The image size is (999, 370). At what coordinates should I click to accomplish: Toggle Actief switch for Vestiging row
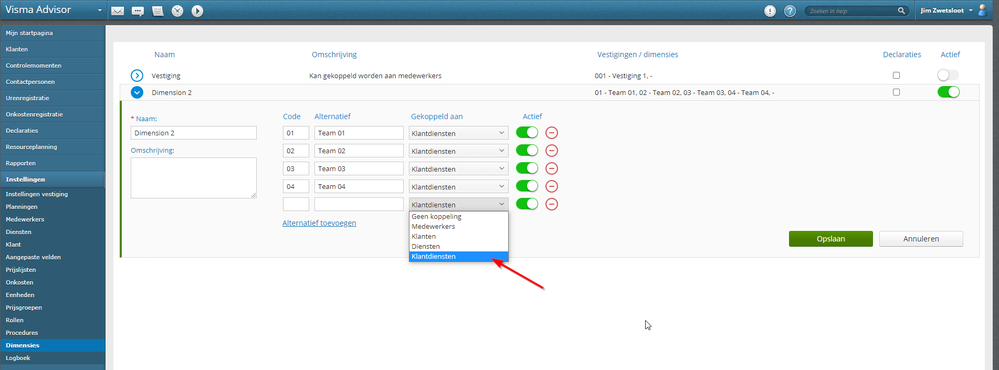[948, 75]
